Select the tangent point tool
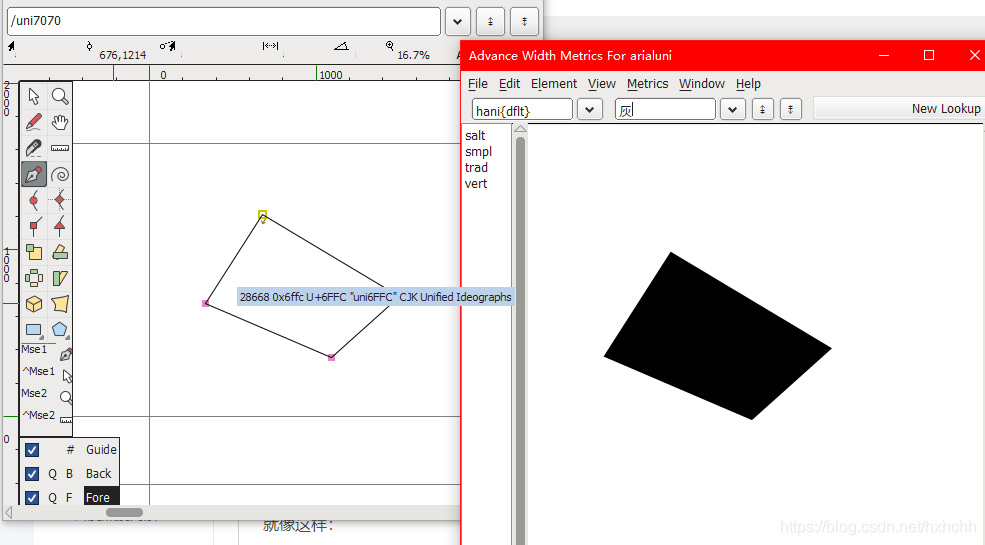The height and width of the screenshot is (545, 985). click(x=60, y=227)
